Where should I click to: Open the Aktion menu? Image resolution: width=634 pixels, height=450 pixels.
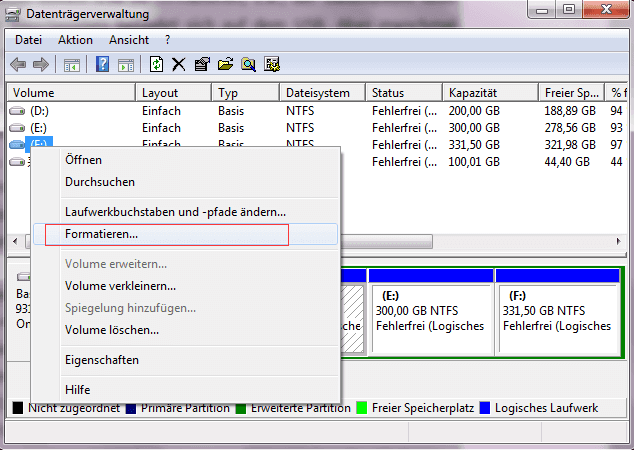[75, 40]
